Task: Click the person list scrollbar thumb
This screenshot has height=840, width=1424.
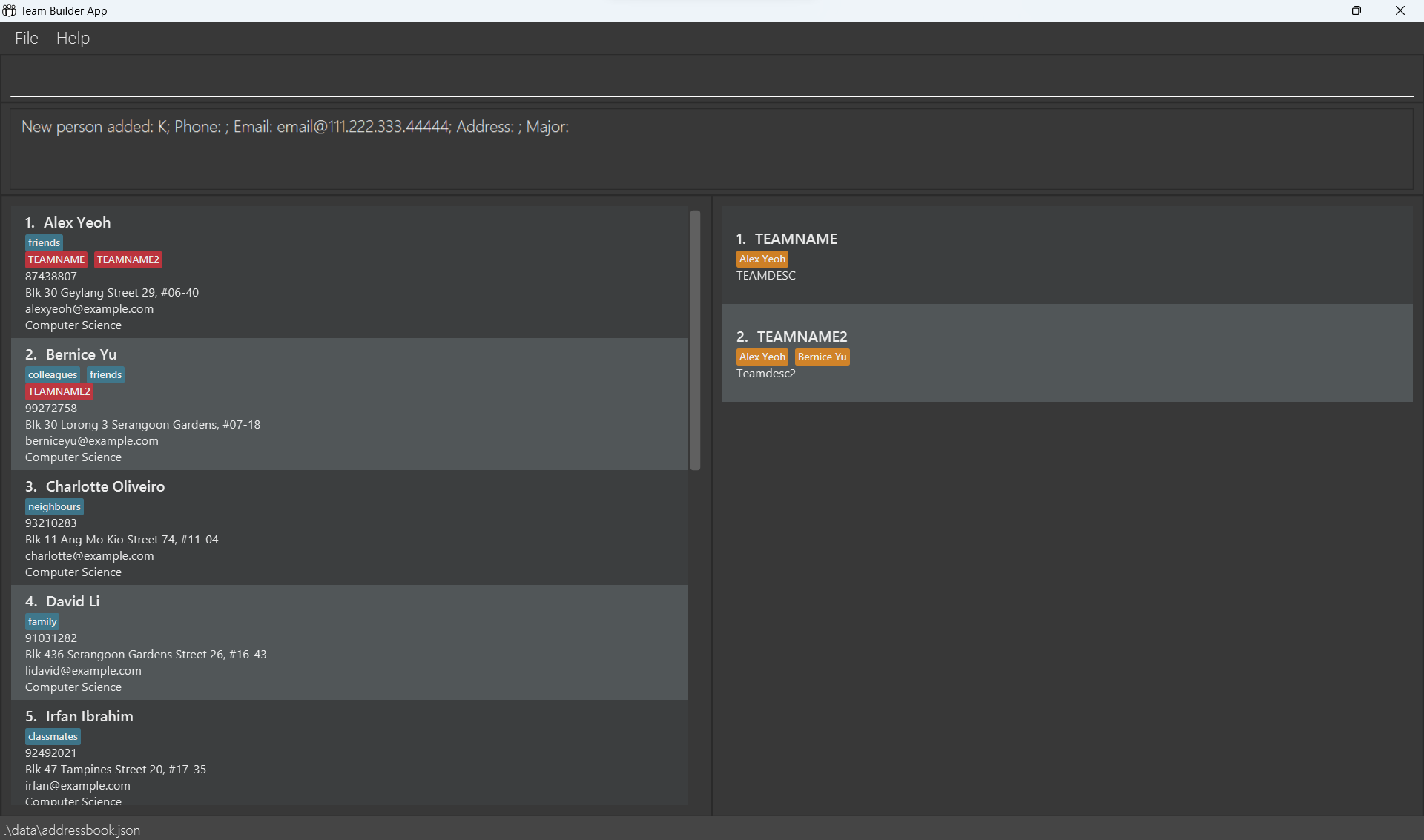Action: tap(695, 340)
